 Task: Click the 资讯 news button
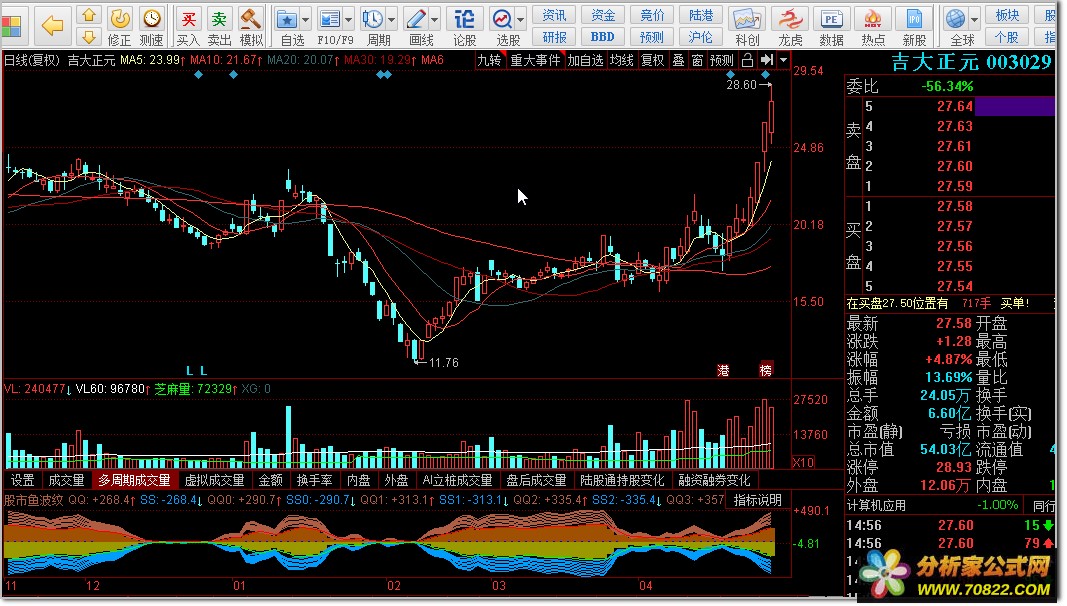pyautogui.click(x=554, y=15)
